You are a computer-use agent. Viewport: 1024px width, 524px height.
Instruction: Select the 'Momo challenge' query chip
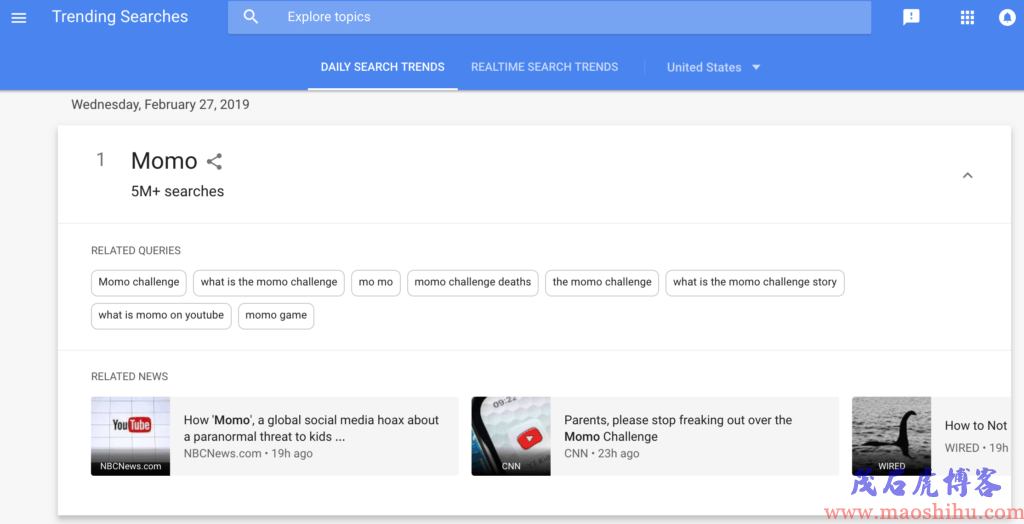[x=138, y=282]
